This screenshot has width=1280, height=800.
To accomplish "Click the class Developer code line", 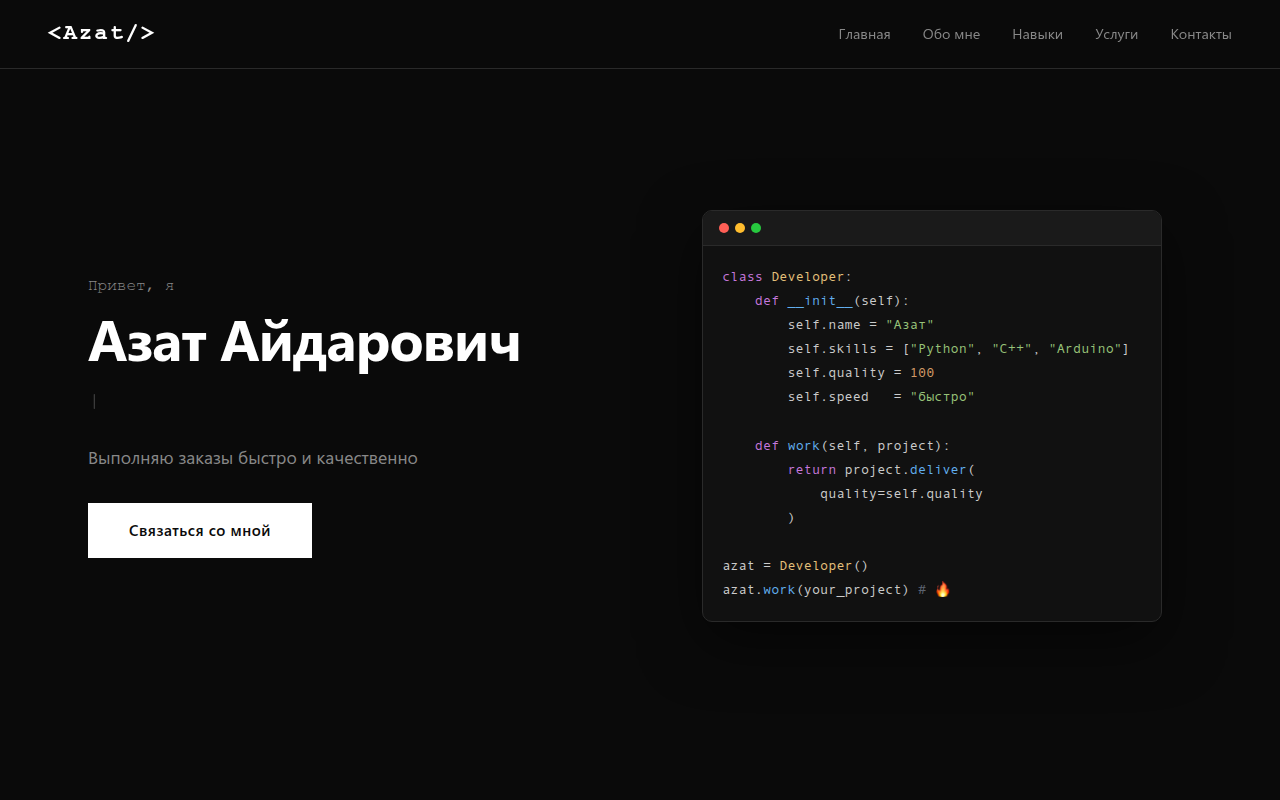I will coord(787,277).
